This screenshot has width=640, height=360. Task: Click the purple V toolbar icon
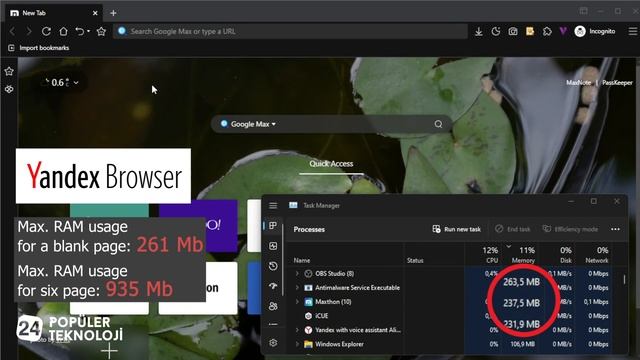point(563,31)
